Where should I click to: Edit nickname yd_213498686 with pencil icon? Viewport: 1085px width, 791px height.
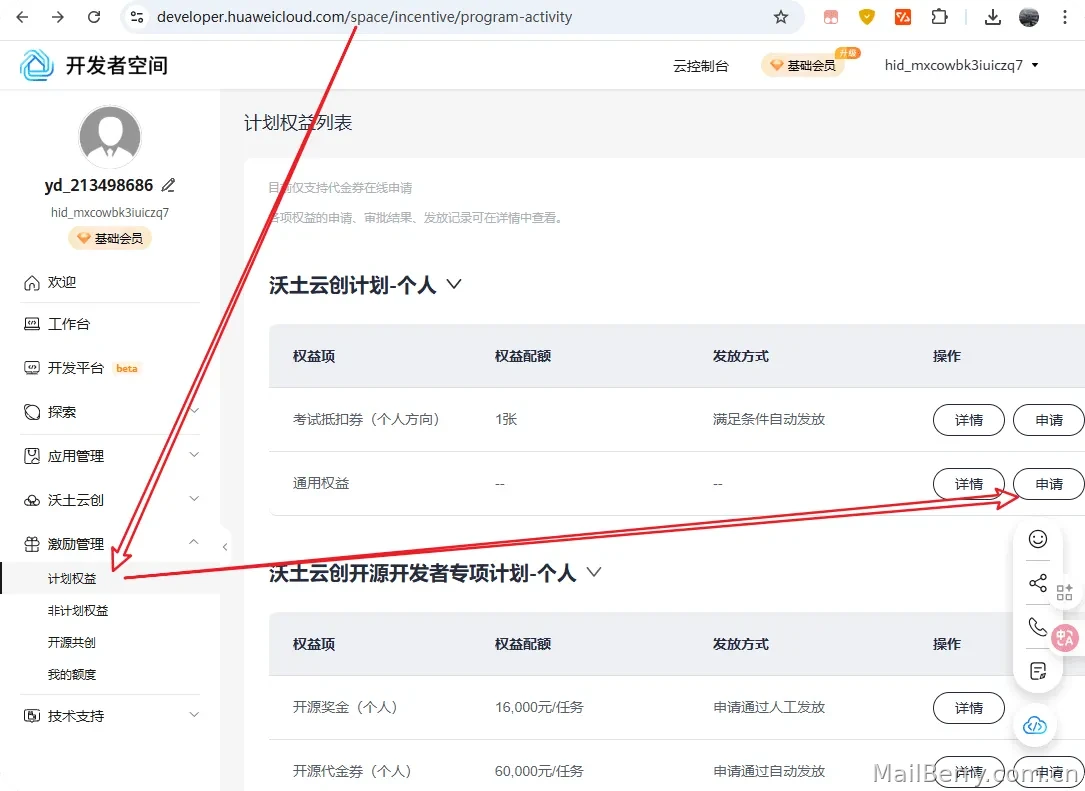pos(168,185)
